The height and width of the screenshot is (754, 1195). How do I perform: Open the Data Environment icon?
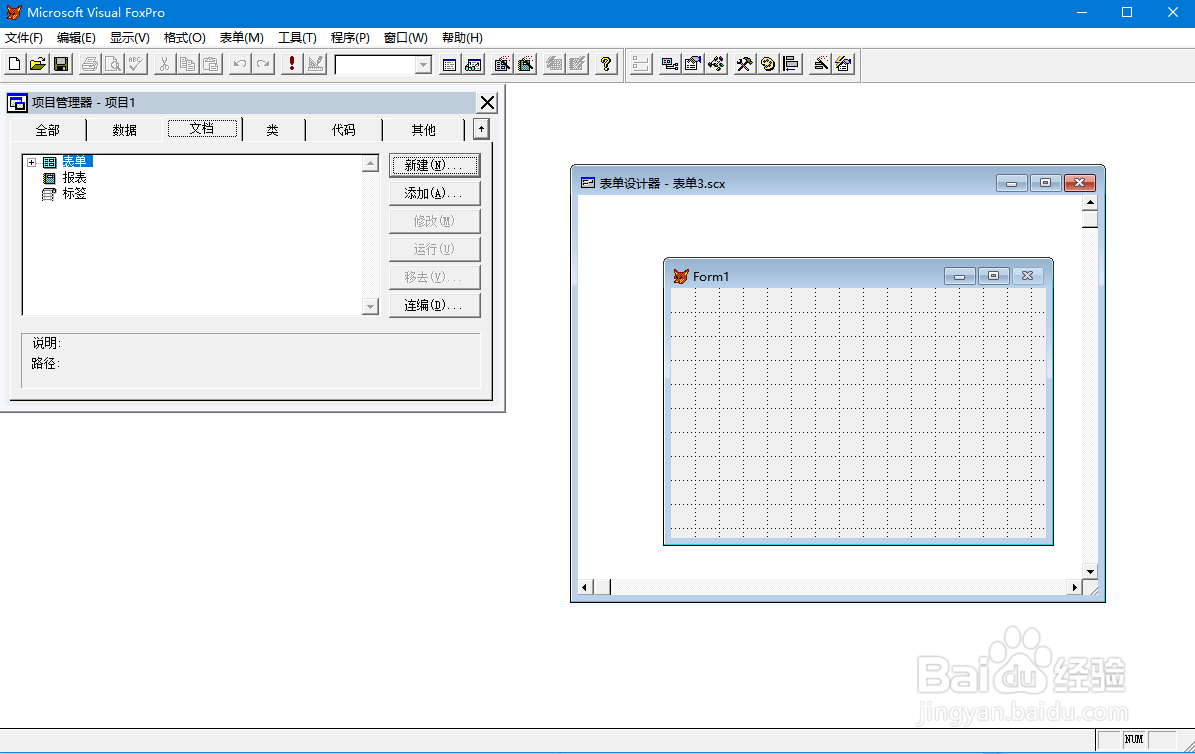[669, 64]
